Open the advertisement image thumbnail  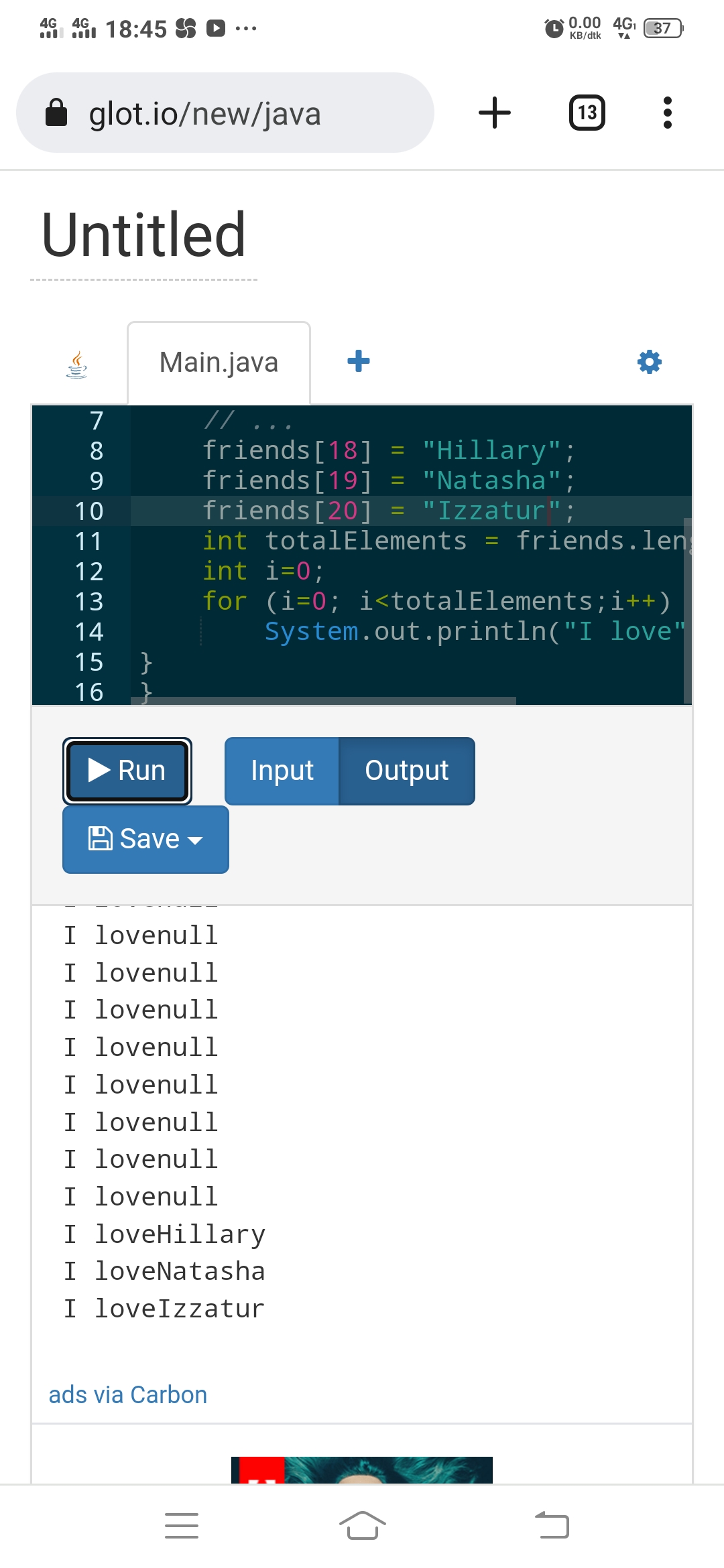point(362,1469)
